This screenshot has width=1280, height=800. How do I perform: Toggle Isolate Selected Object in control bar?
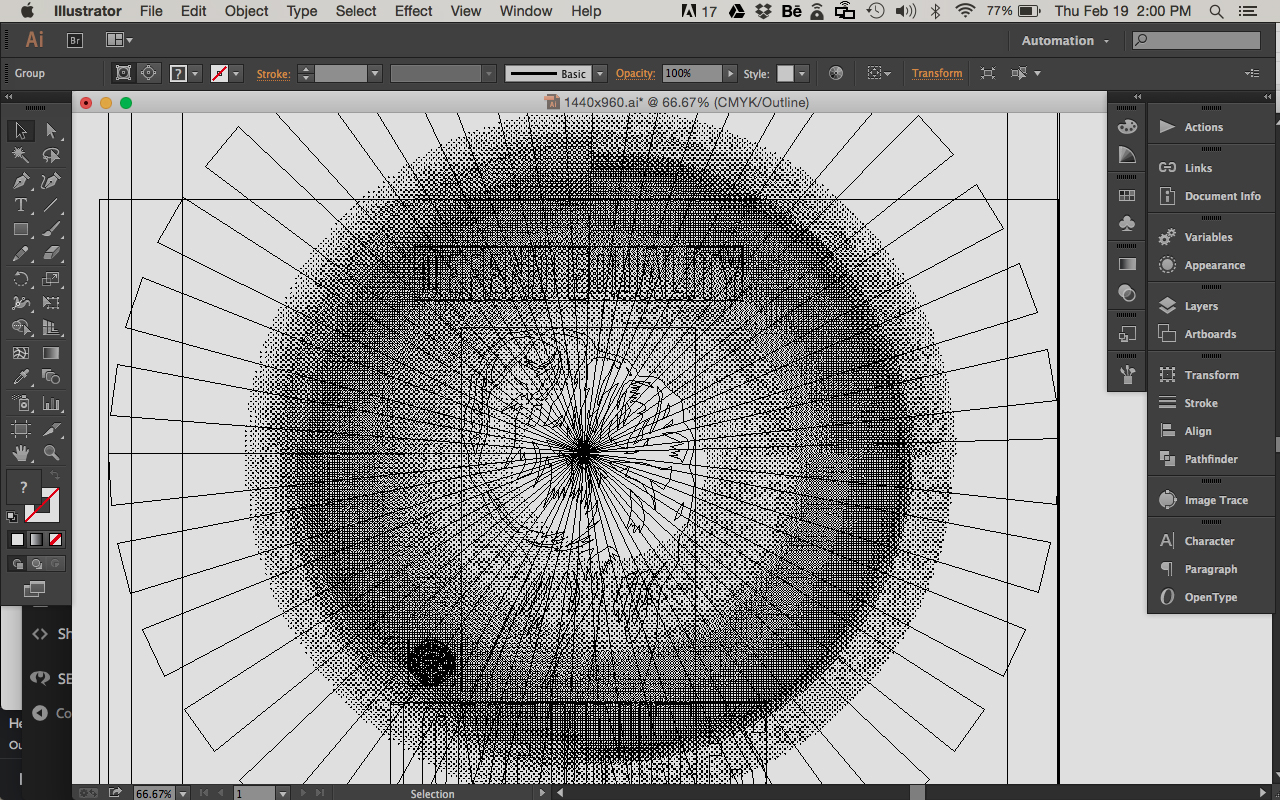click(x=988, y=73)
